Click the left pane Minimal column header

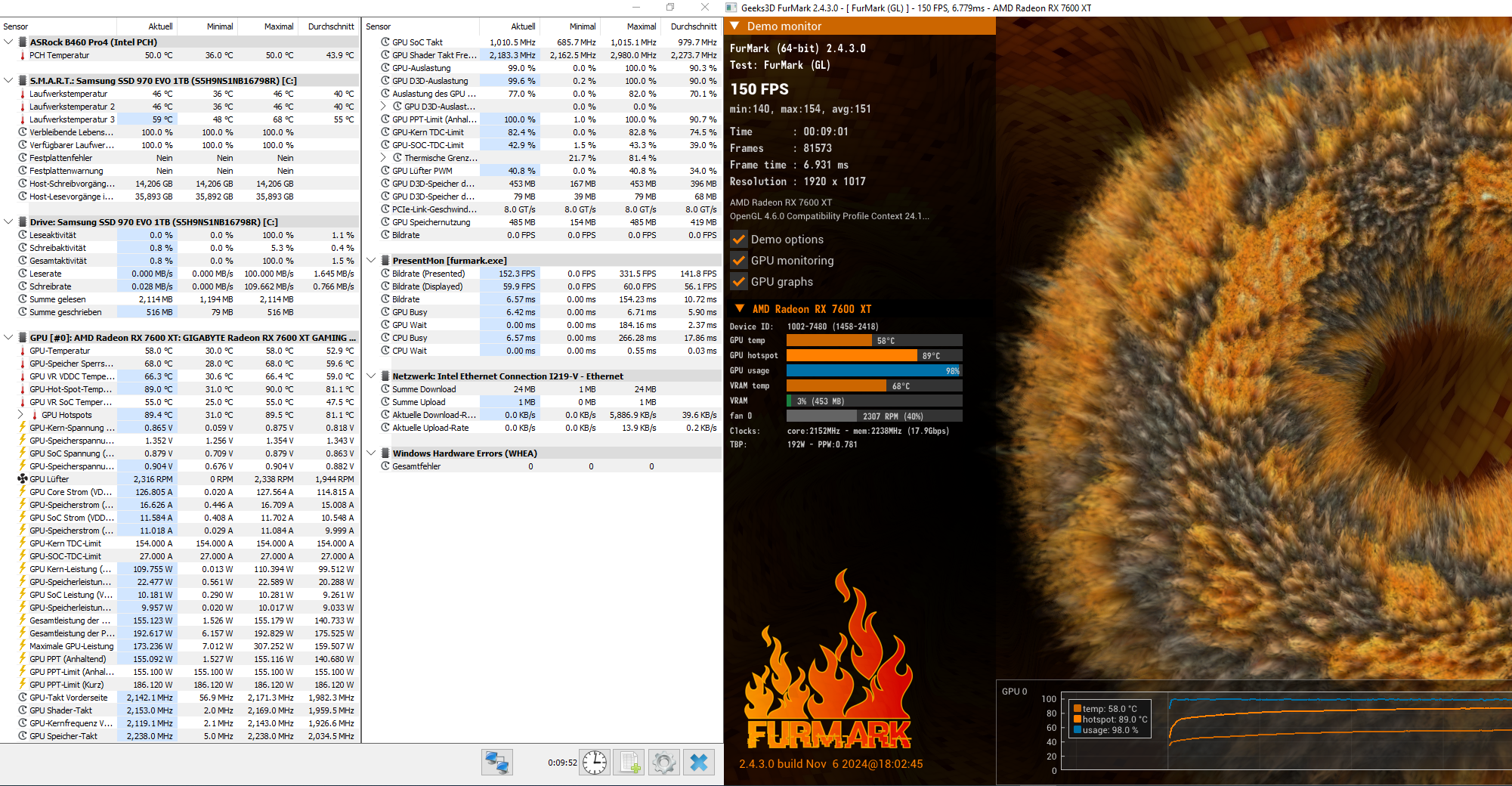click(x=207, y=26)
